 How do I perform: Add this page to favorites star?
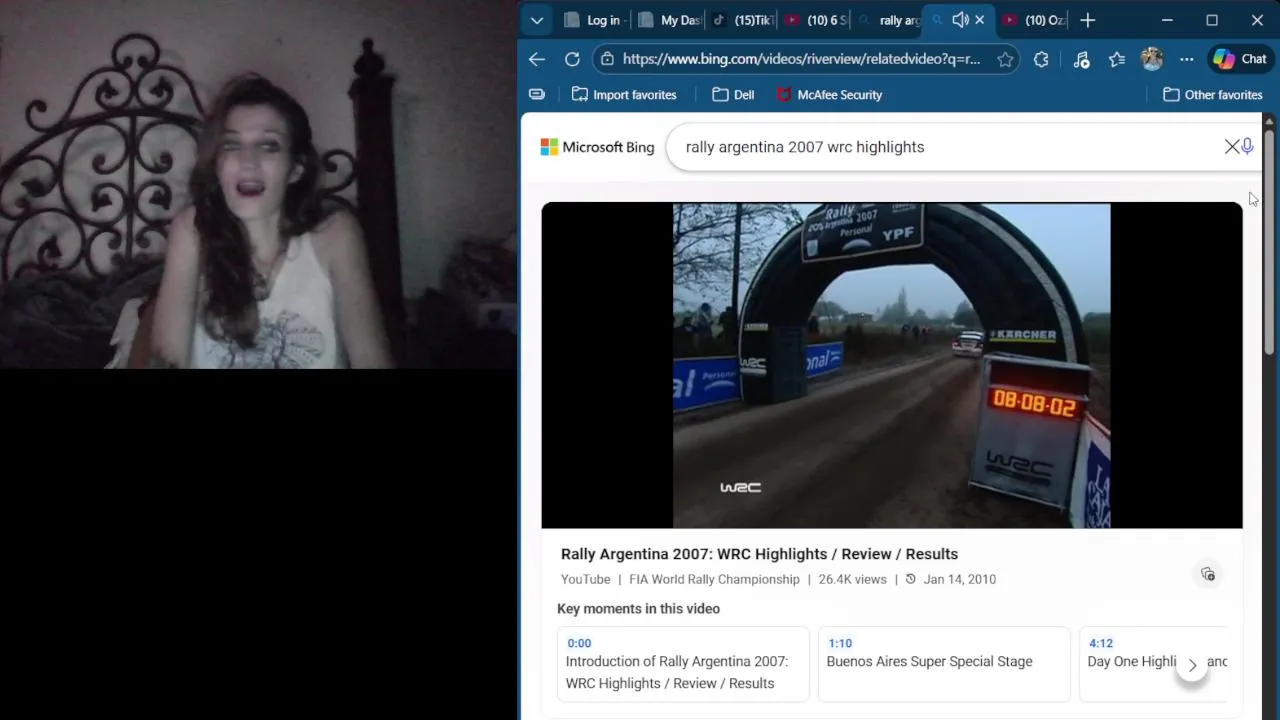[1005, 59]
